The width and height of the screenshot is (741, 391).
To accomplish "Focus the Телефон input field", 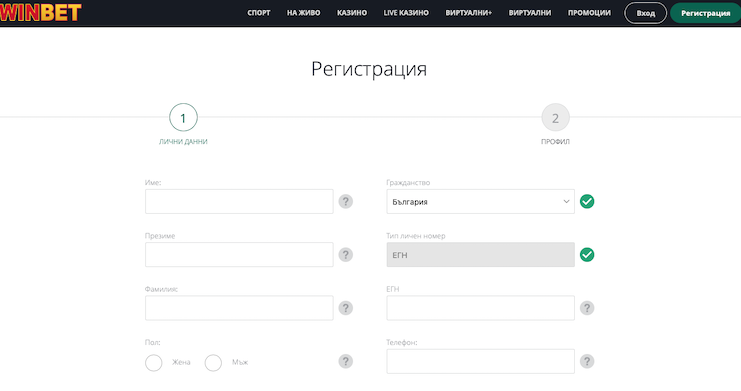I will (x=481, y=362).
